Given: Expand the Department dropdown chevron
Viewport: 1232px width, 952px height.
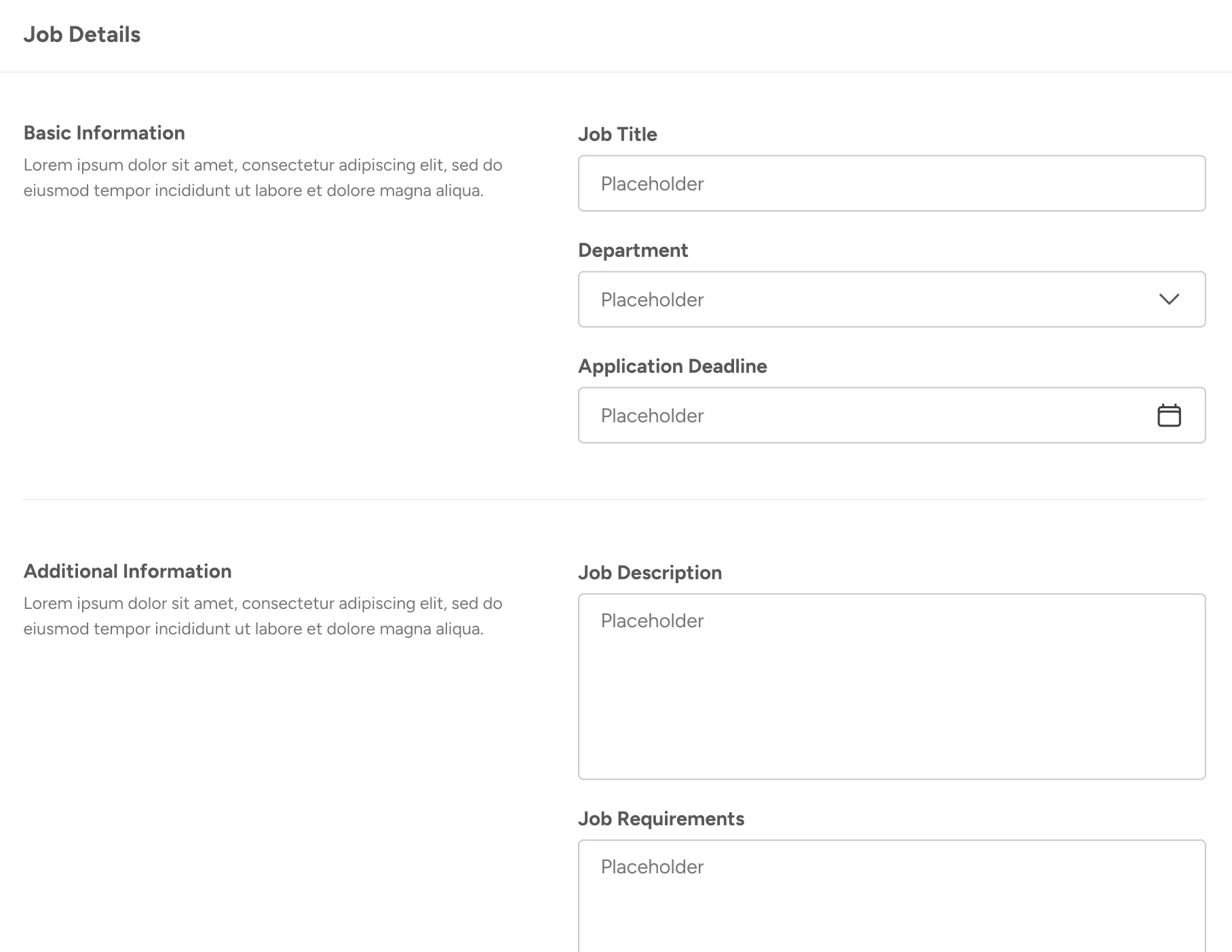Looking at the screenshot, I should (x=1169, y=299).
